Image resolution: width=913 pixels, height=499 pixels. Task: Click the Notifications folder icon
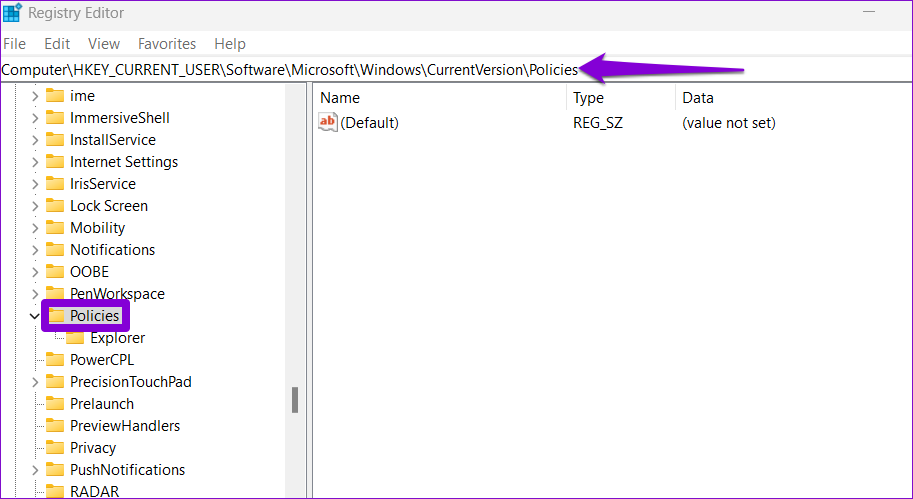[x=55, y=250]
